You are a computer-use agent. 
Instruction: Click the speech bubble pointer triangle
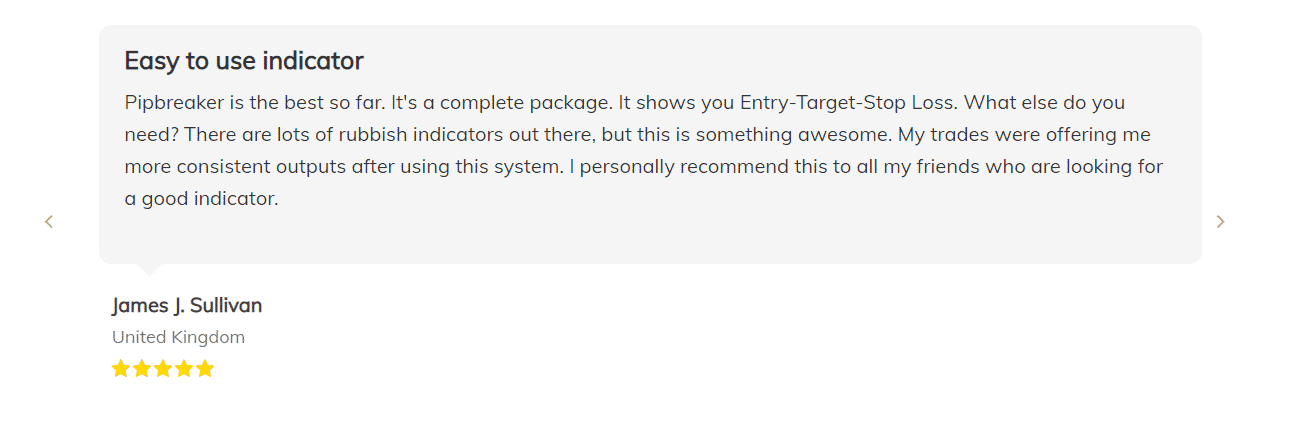click(x=148, y=269)
